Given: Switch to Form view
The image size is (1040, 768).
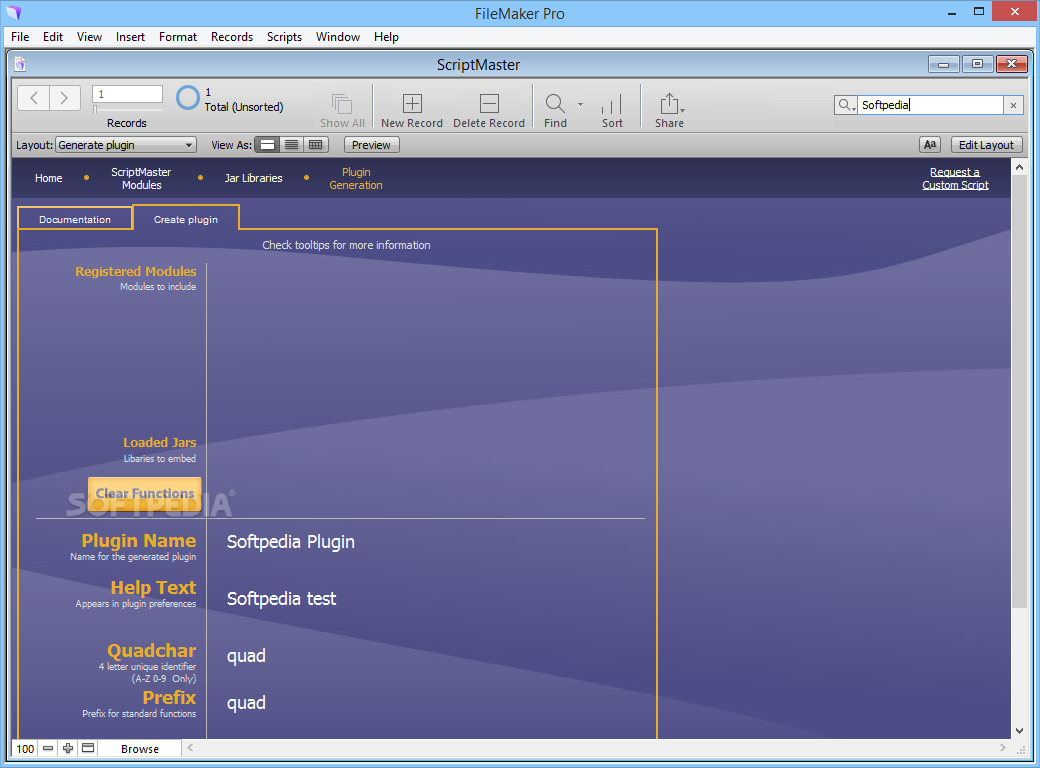Looking at the screenshot, I should [x=267, y=145].
